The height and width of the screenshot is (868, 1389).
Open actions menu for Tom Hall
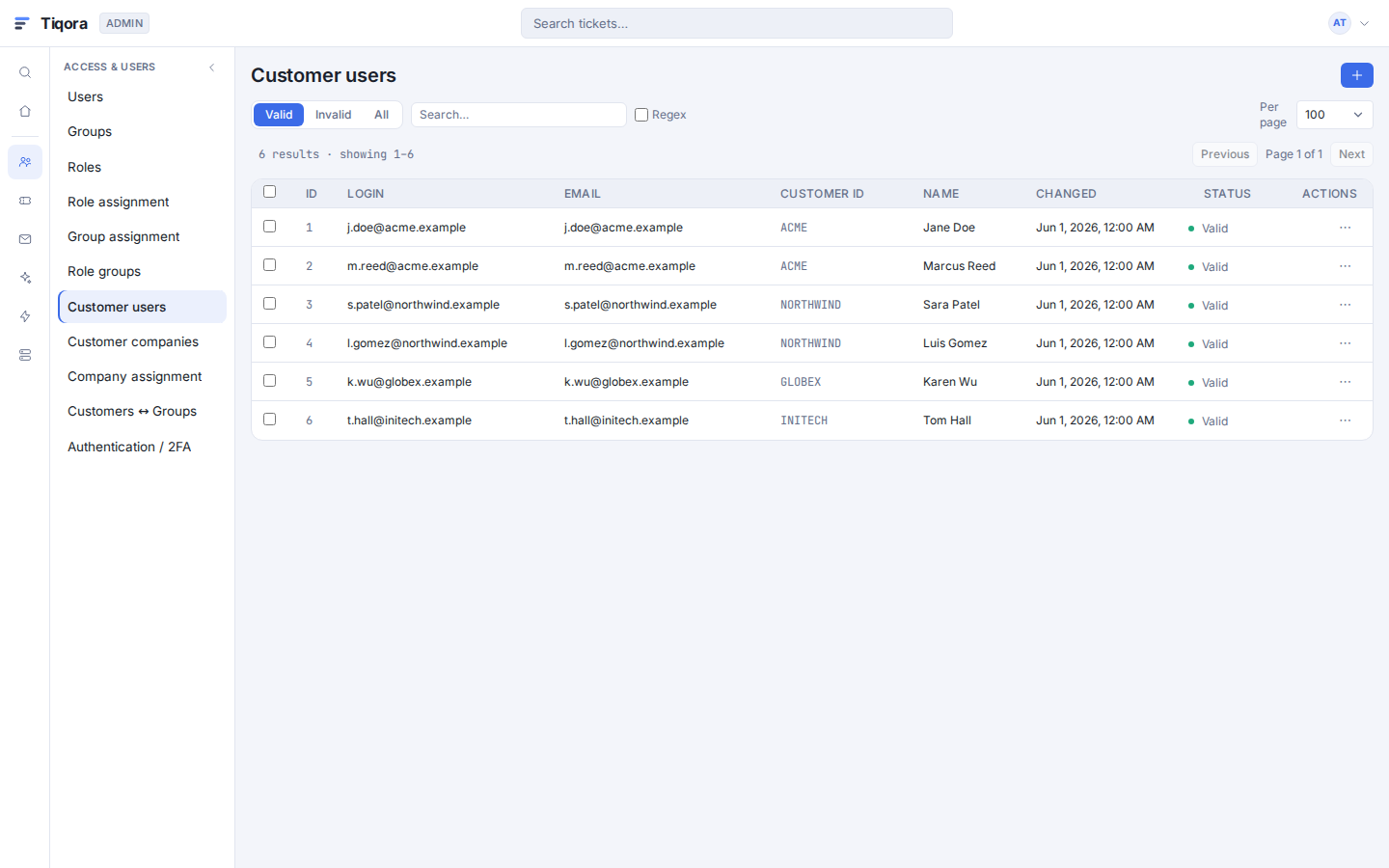(1345, 420)
